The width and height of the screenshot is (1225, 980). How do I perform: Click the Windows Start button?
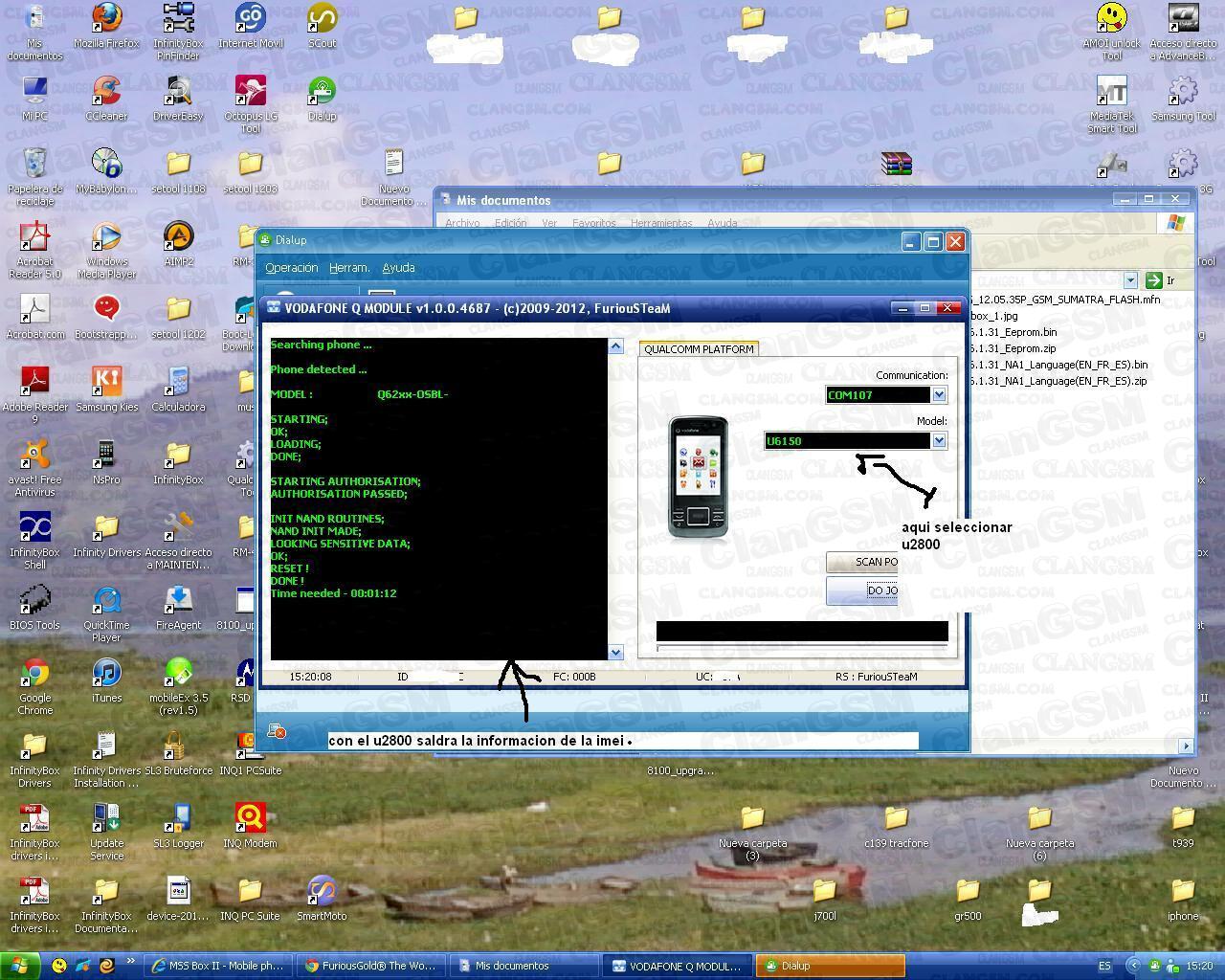click(x=21, y=966)
